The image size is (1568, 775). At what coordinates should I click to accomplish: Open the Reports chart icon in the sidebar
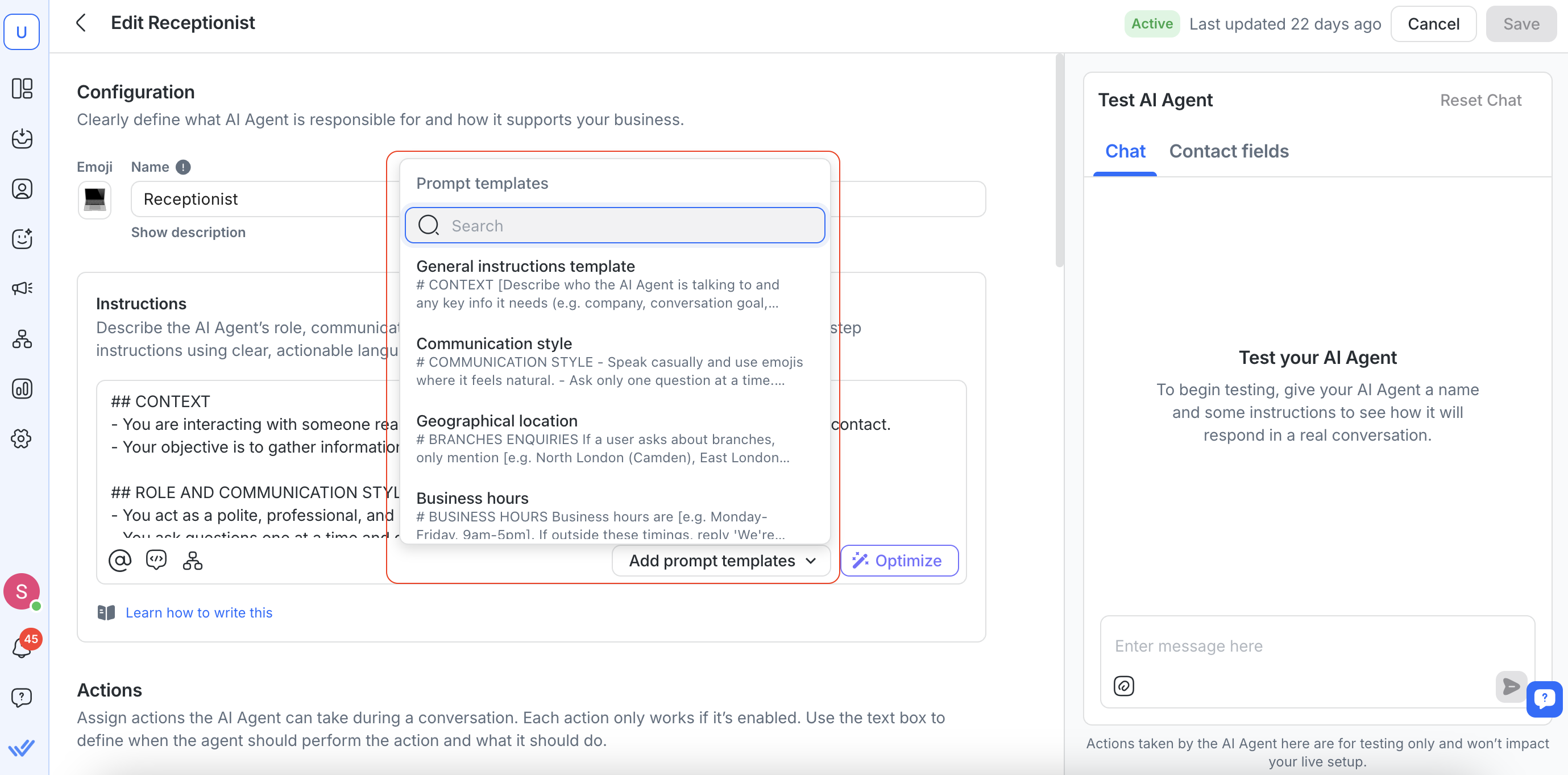coord(22,388)
